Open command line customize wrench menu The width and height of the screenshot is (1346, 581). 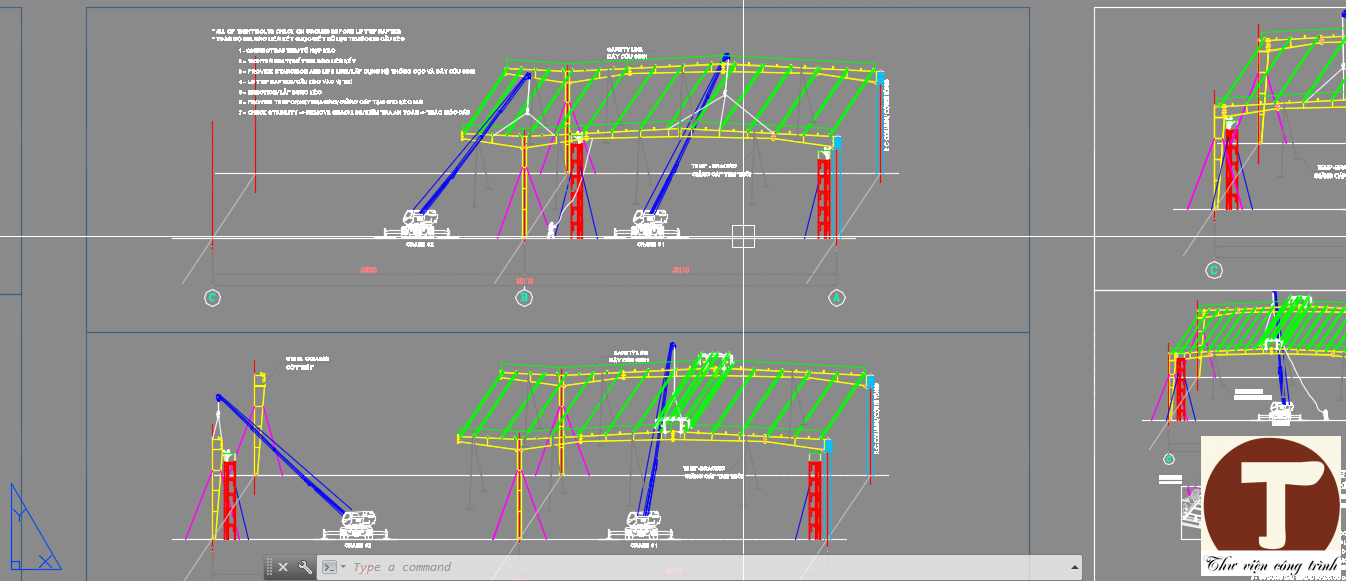tap(305, 567)
